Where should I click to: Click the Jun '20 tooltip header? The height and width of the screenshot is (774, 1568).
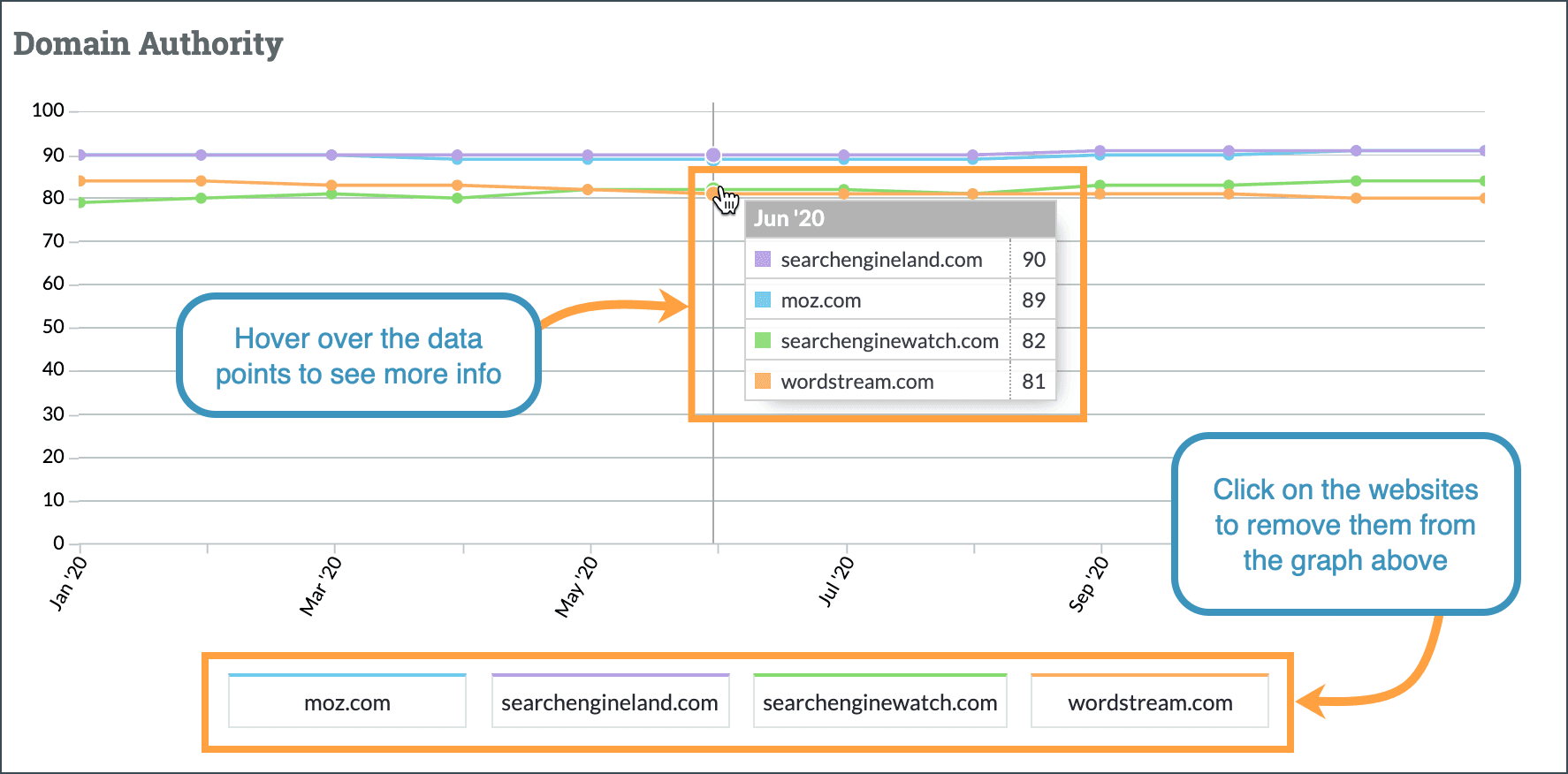pyautogui.click(x=900, y=219)
